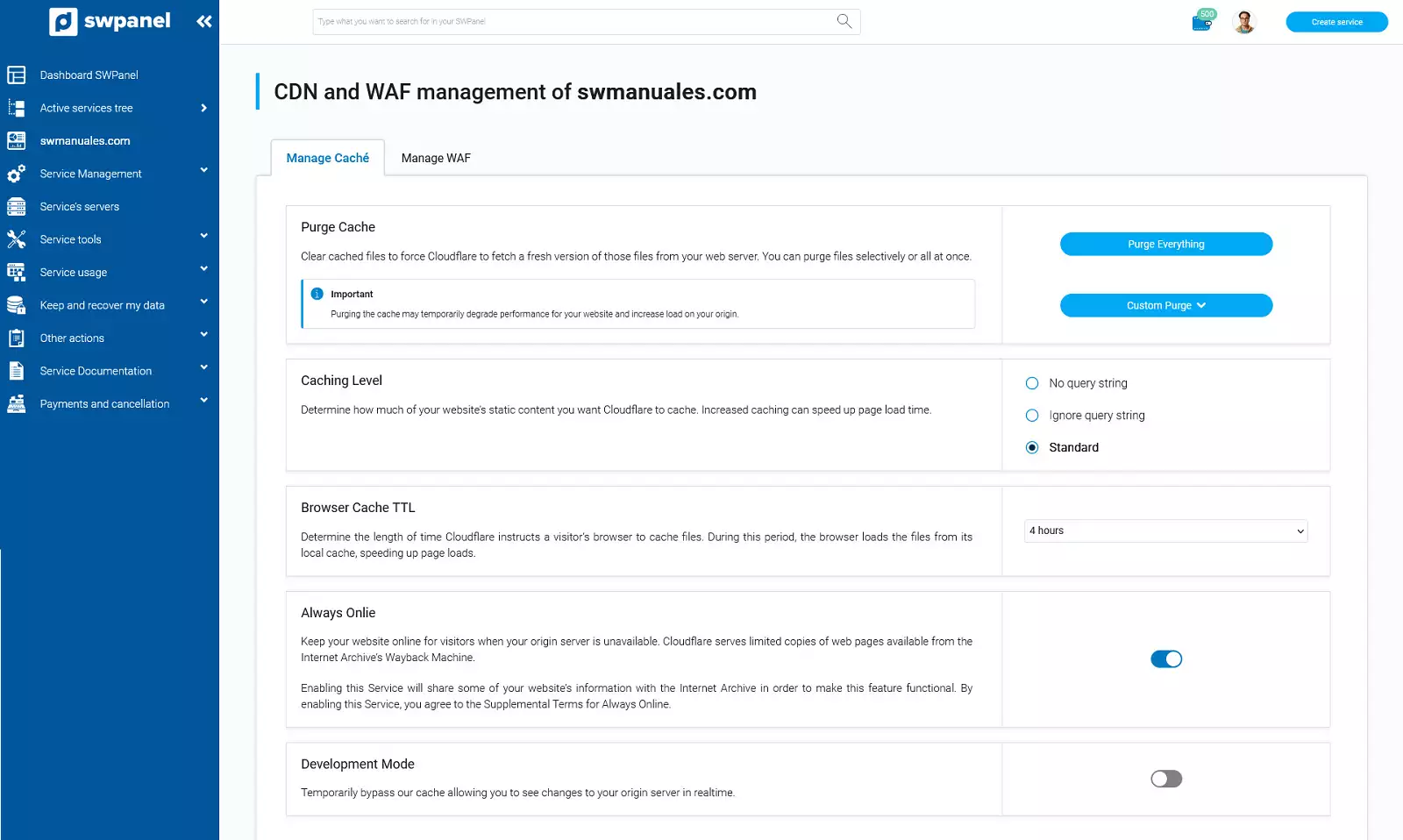Expand the Custom Purge dropdown
The image size is (1403, 840).
tap(1165, 305)
